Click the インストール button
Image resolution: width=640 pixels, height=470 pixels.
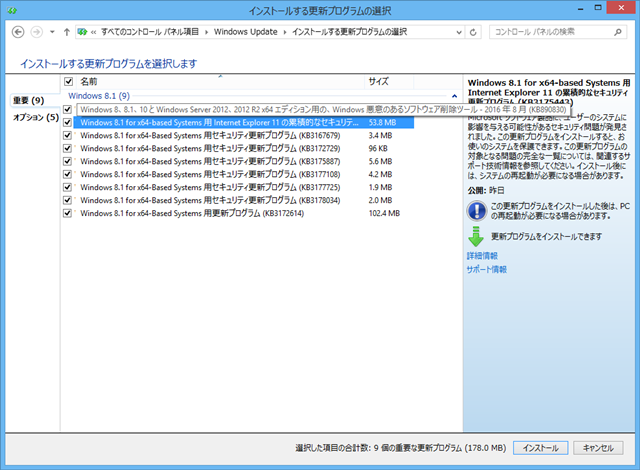(540, 448)
